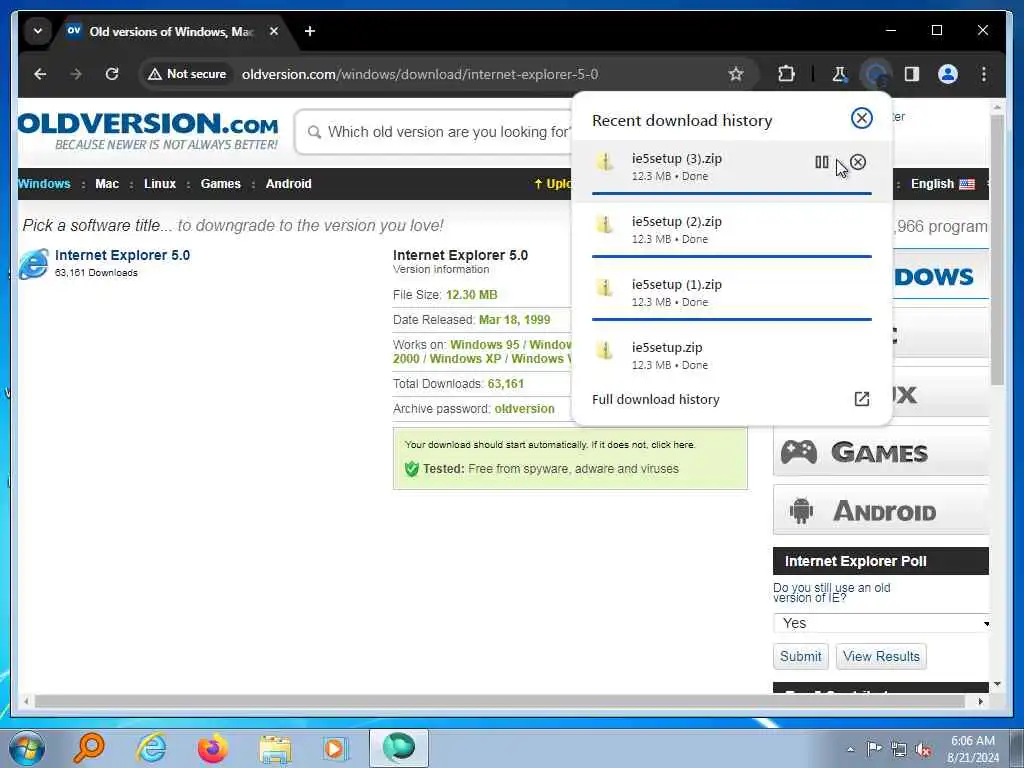Open the Games category banner
The width and height of the screenshot is (1024, 768).
(x=880, y=452)
